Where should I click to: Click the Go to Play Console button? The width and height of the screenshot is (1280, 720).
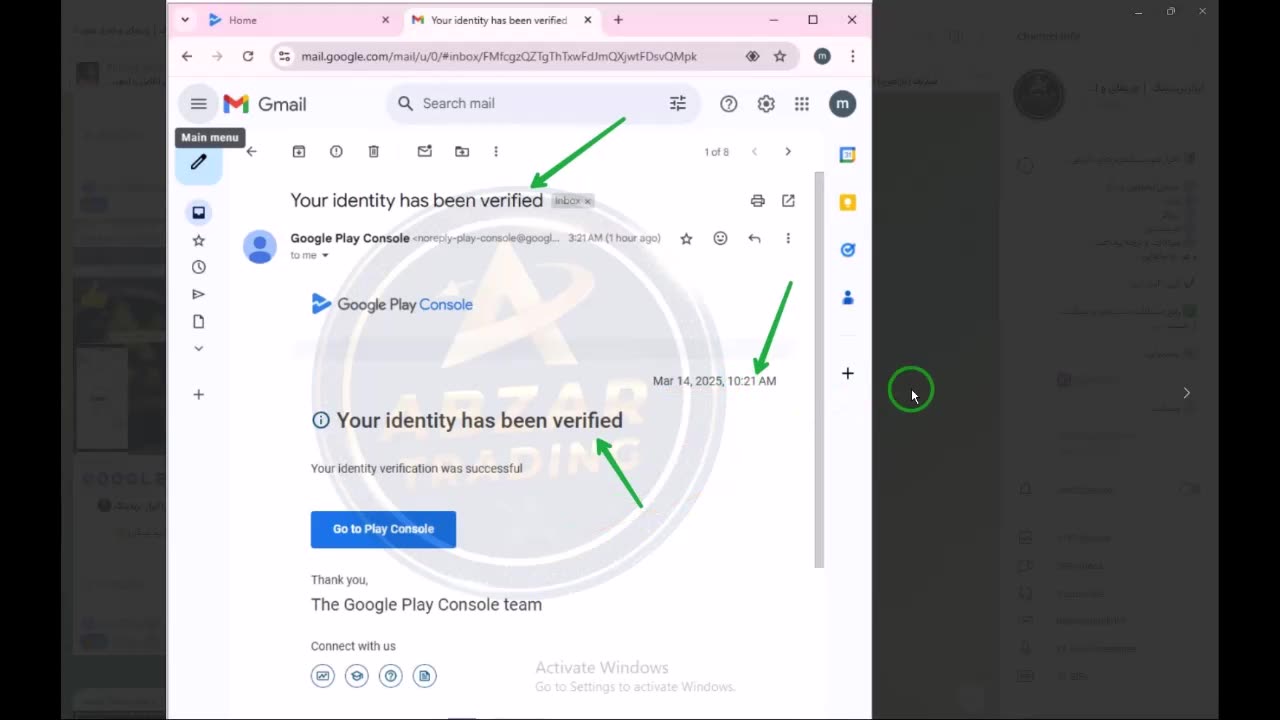383,529
